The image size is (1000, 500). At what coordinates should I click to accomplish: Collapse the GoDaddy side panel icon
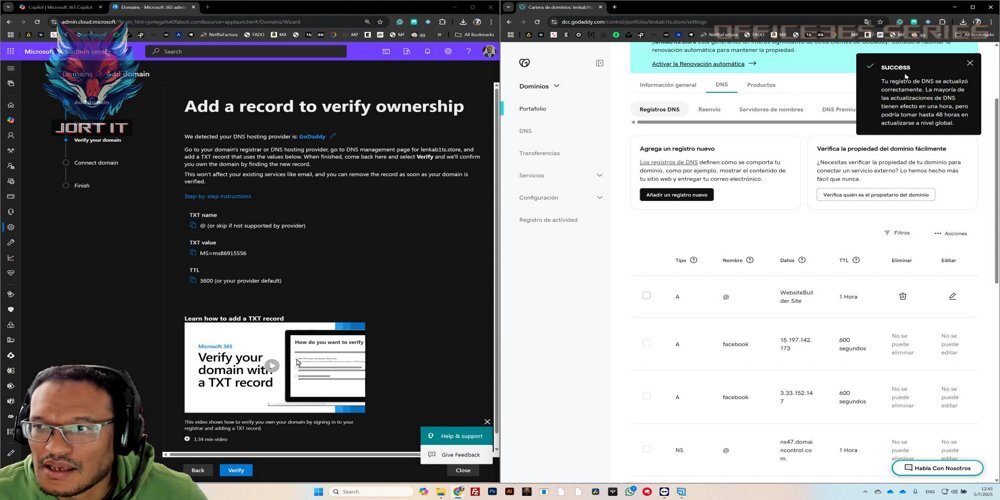point(599,63)
